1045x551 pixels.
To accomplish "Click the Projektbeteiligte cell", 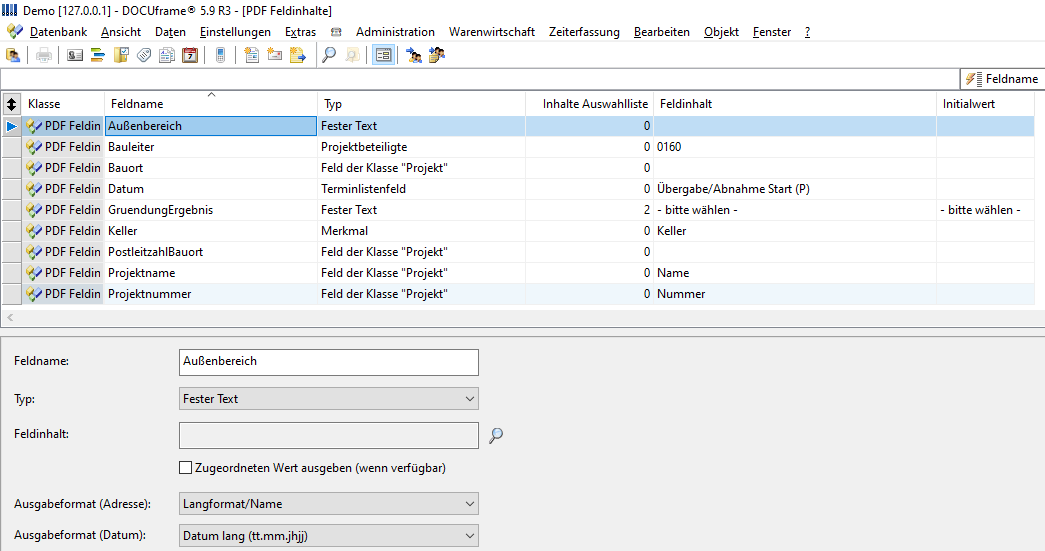I will click(x=421, y=147).
